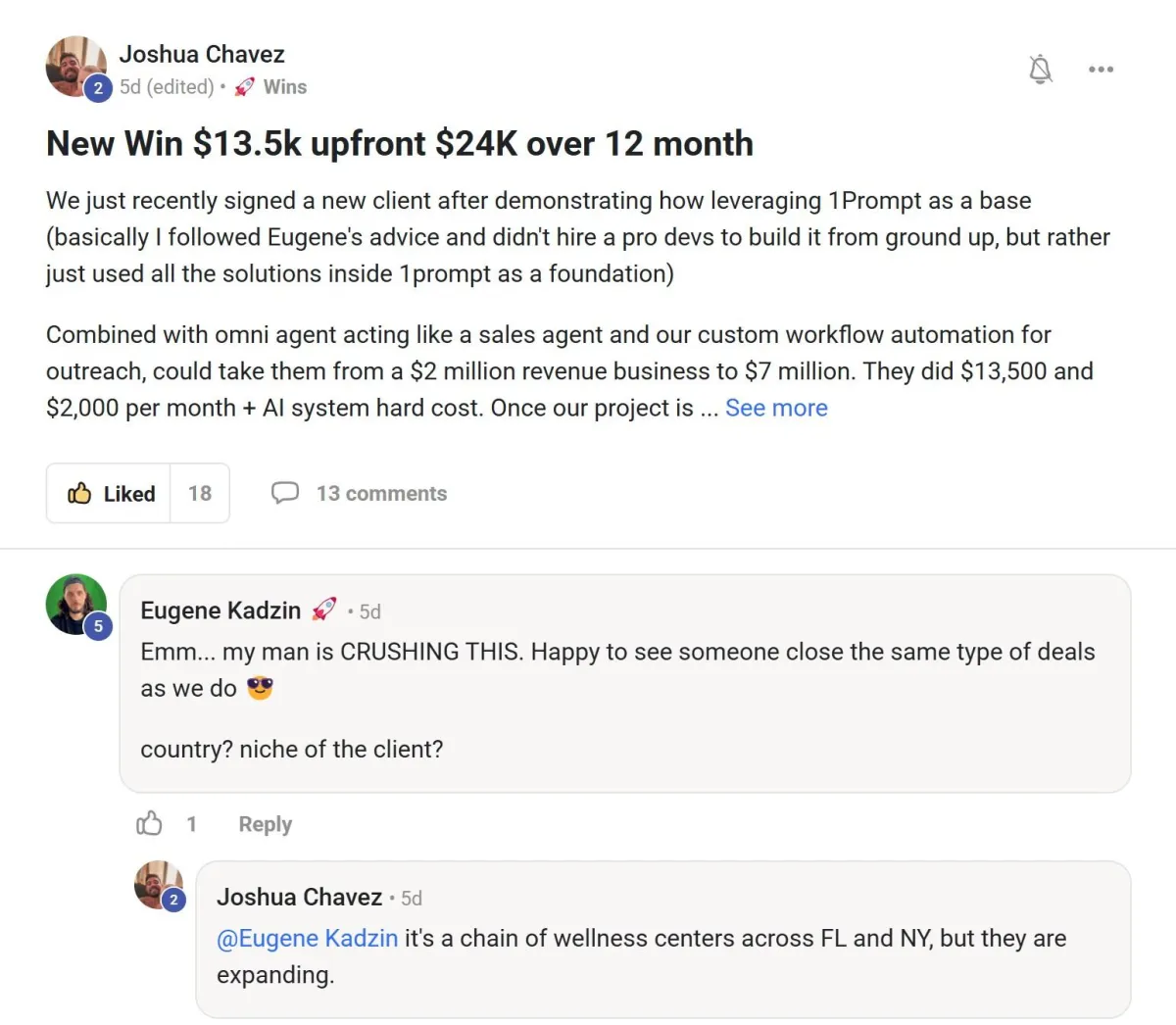Click the level 5 badge on Eugene's avatar
This screenshot has height=1025, width=1176.
pyautogui.click(x=97, y=626)
